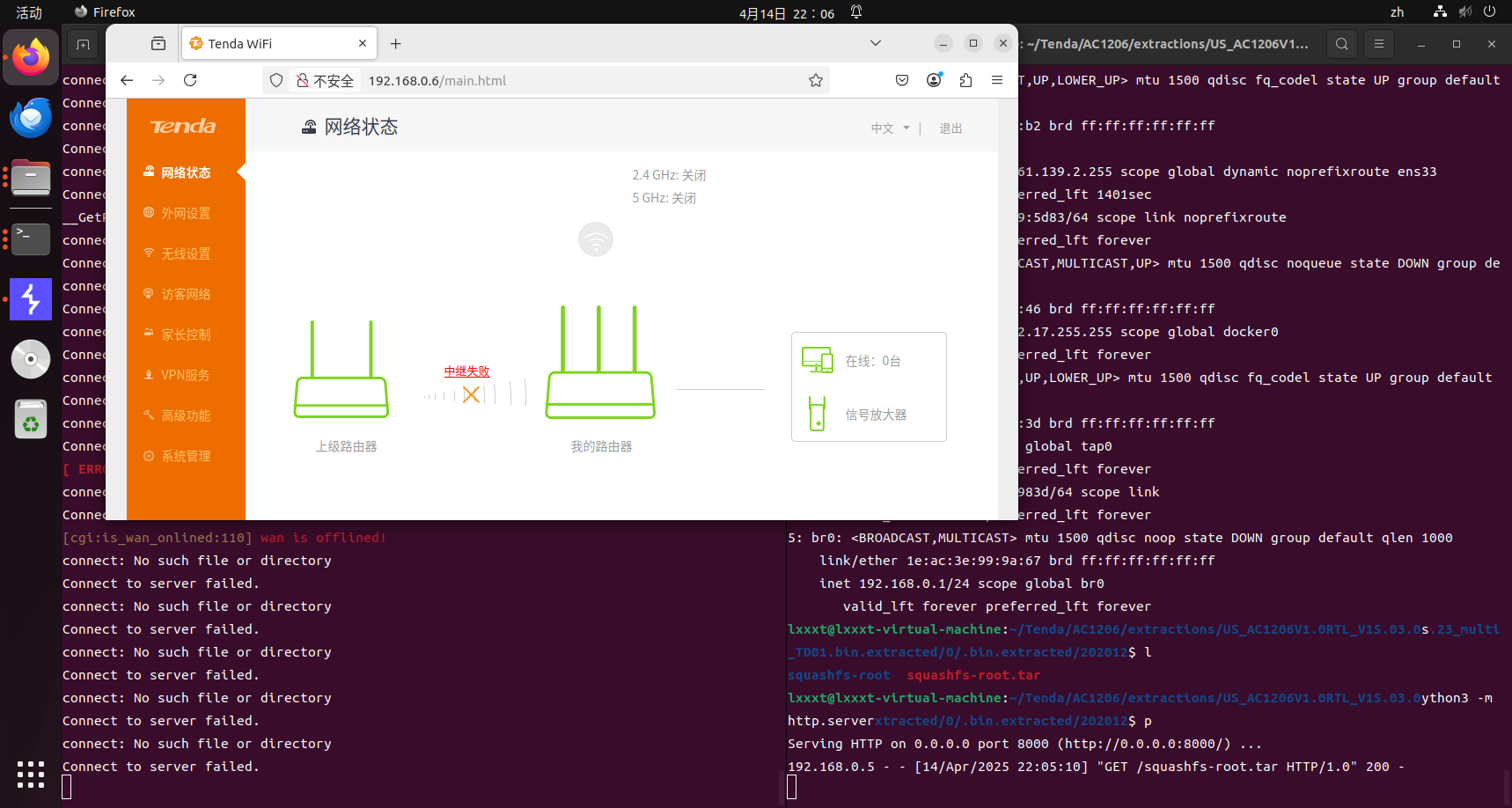Close the Tenda WiFi tab
This screenshot has width=1512, height=808.
pyautogui.click(x=363, y=43)
